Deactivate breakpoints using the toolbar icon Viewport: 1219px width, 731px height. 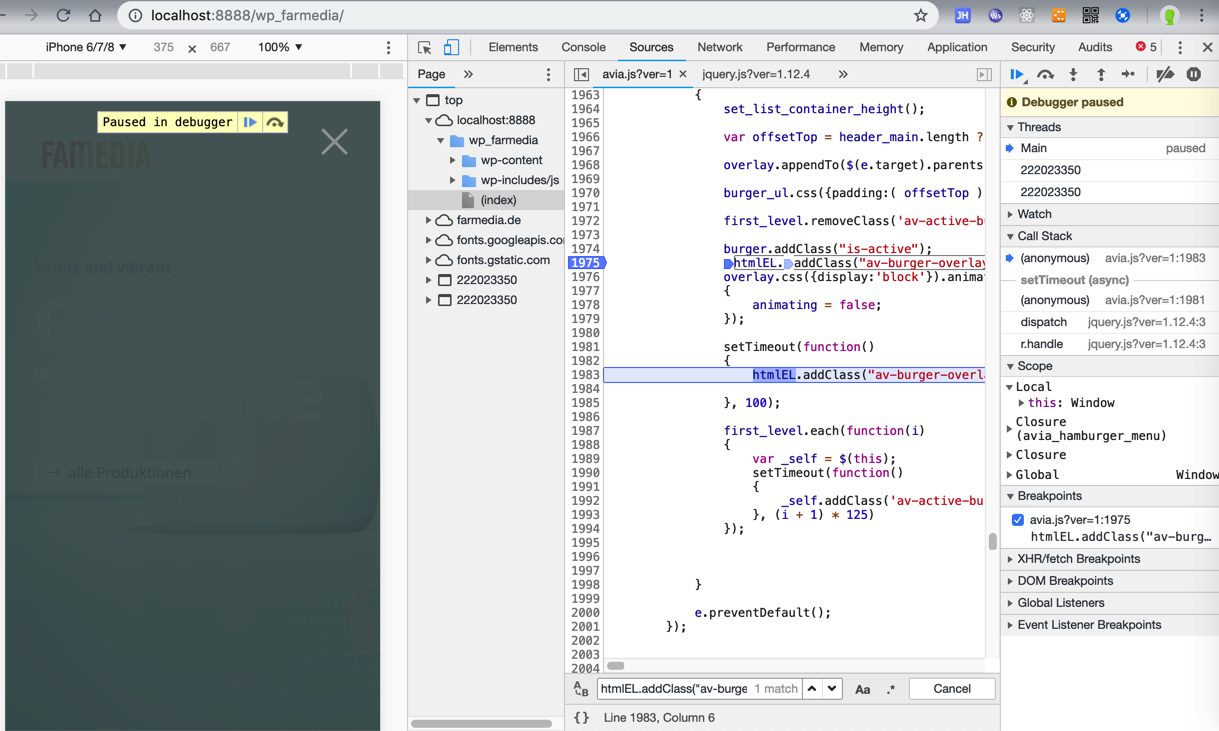tap(1165, 75)
